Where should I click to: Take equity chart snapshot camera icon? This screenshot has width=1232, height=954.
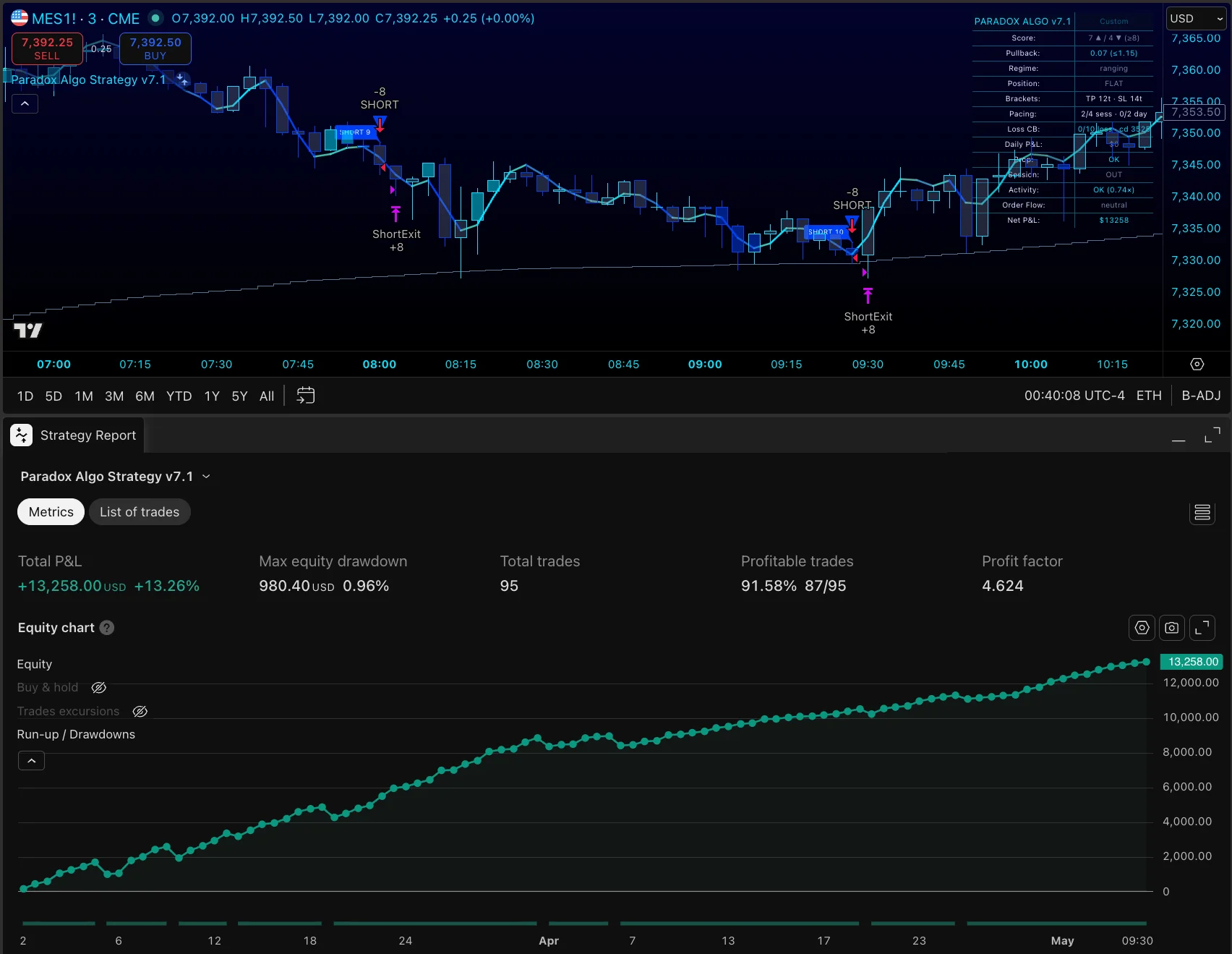tap(1172, 628)
